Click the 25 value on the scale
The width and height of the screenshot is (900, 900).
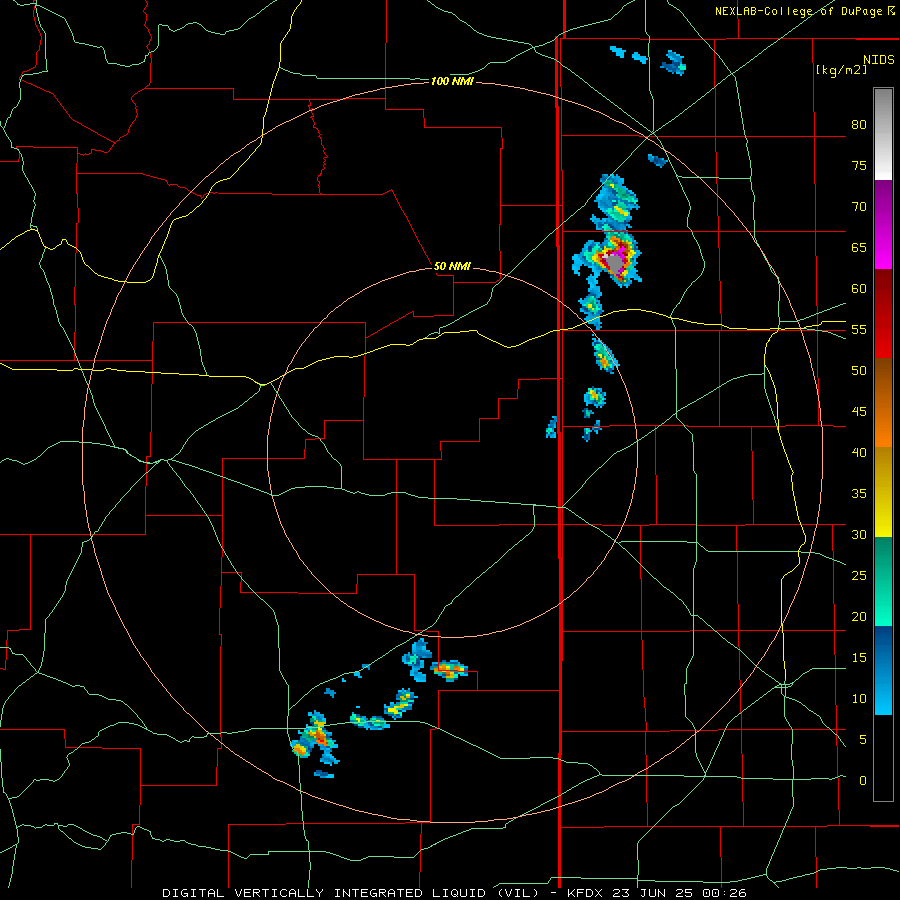(x=859, y=576)
